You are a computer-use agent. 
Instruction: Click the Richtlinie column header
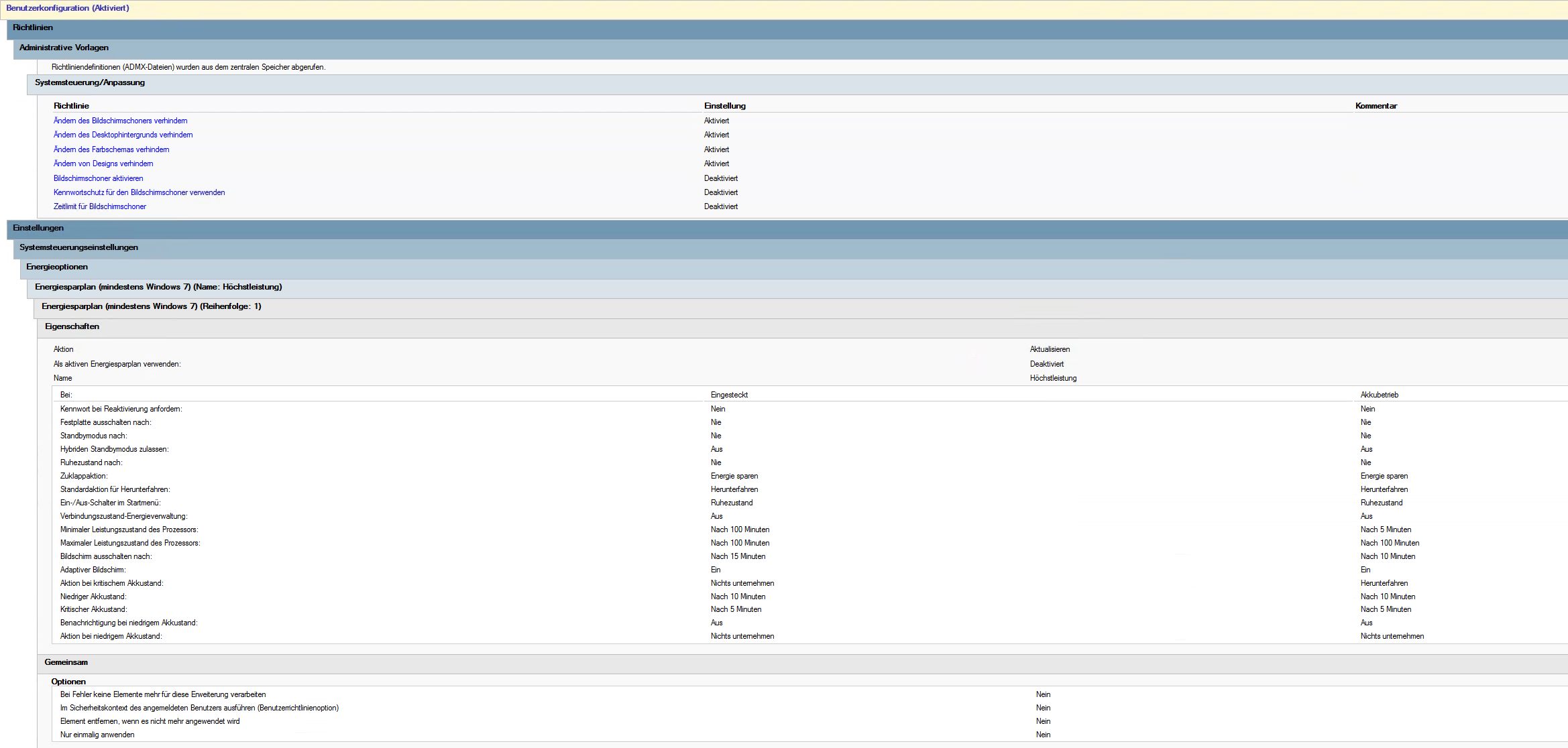pos(71,106)
